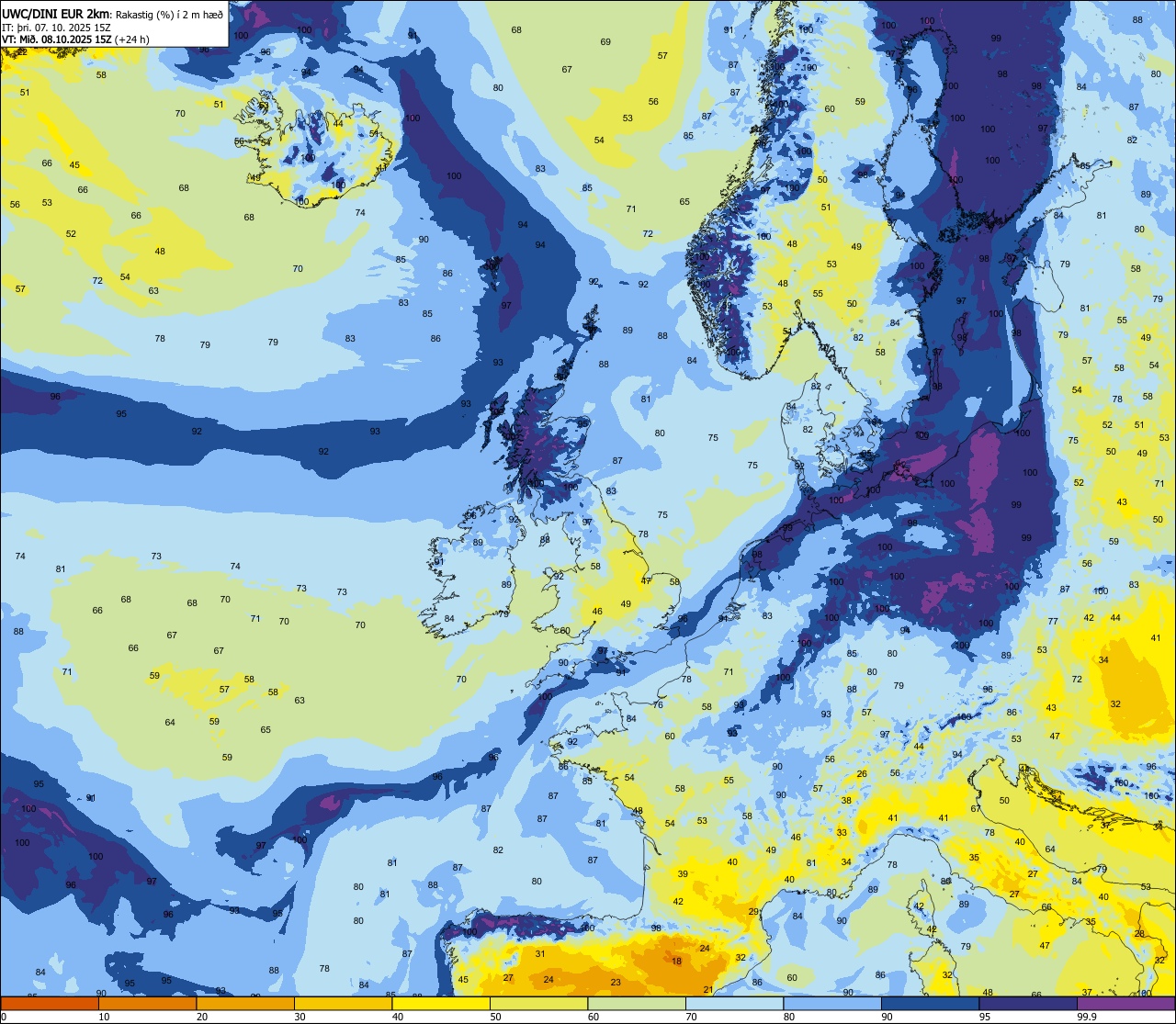This screenshot has height=1024, width=1176.
Task: Click the humidity value 38 over the western Alps
Action: tap(846, 801)
